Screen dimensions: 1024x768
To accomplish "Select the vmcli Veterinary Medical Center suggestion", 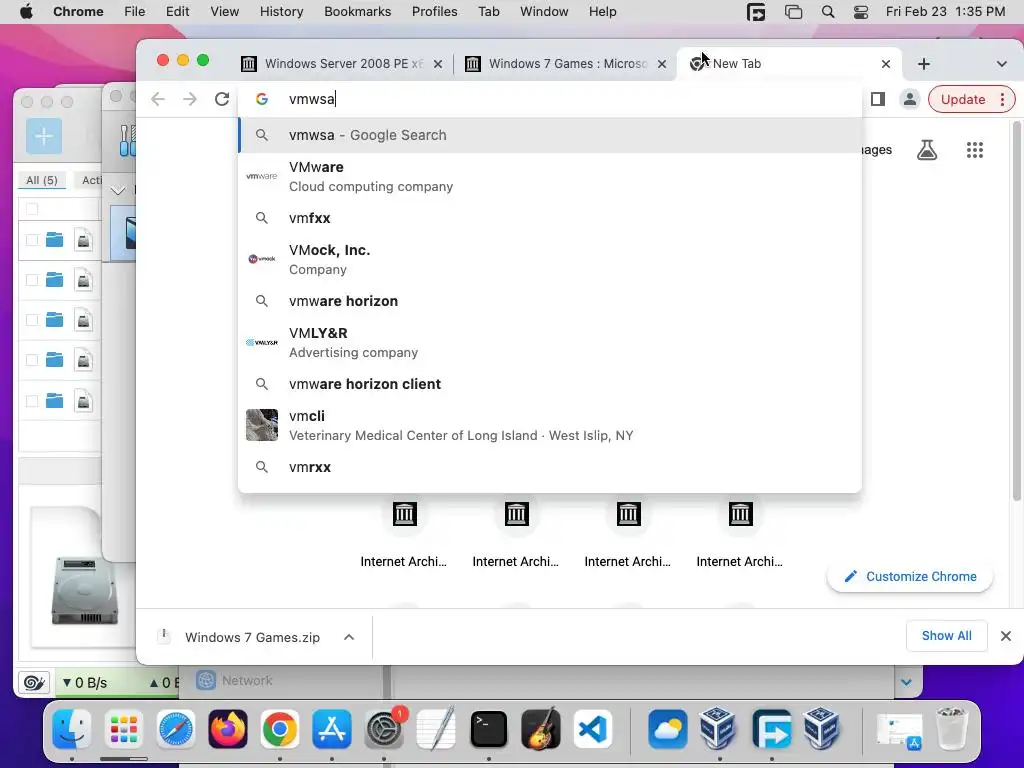I will 550,425.
